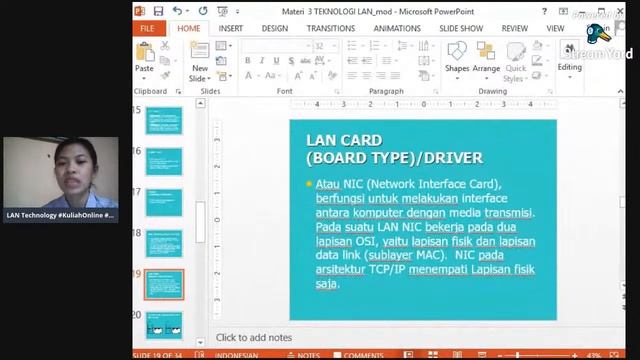
Task: Click 'Click to add notes' area
Action: [254, 338]
